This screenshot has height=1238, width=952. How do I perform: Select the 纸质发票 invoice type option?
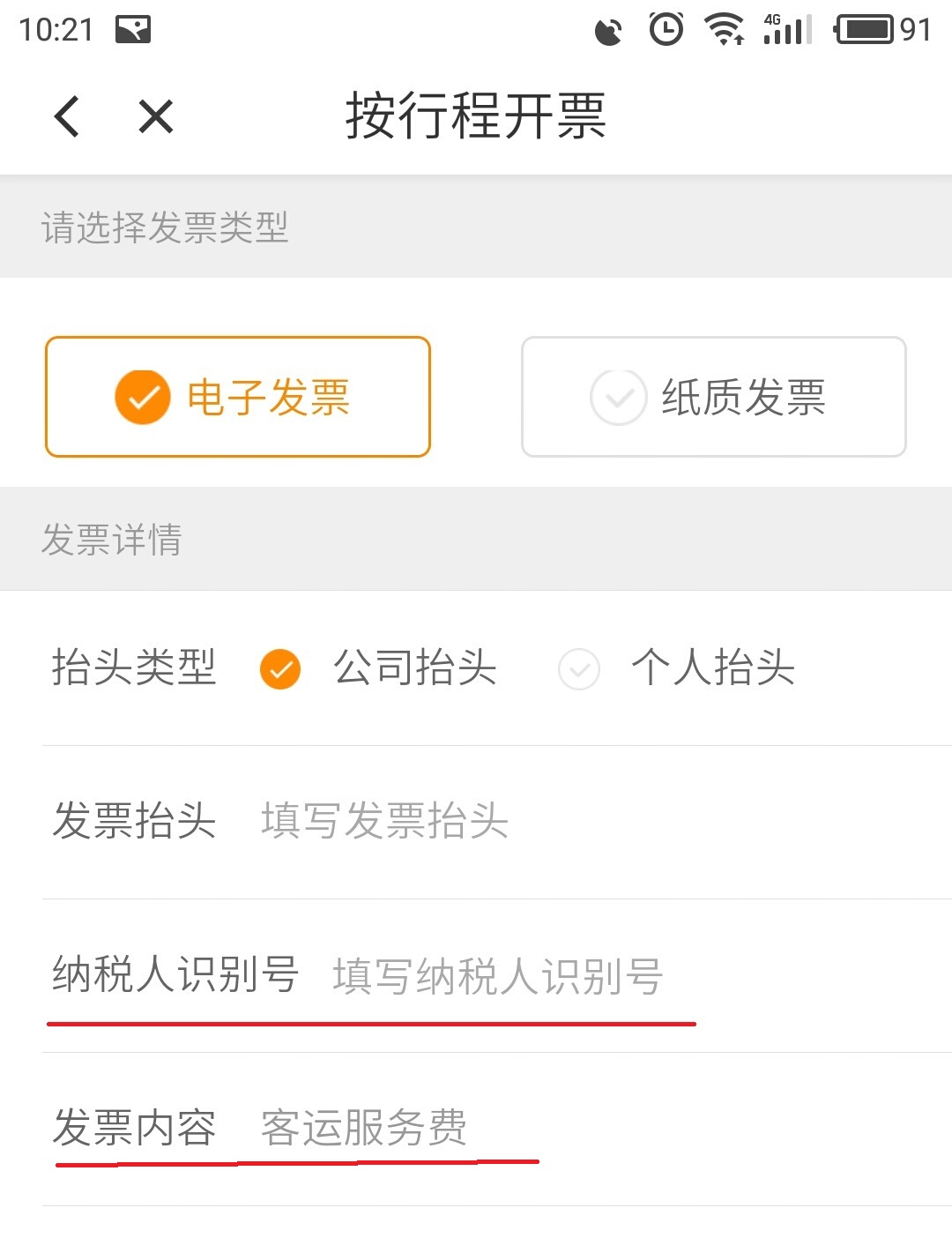(713, 397)
